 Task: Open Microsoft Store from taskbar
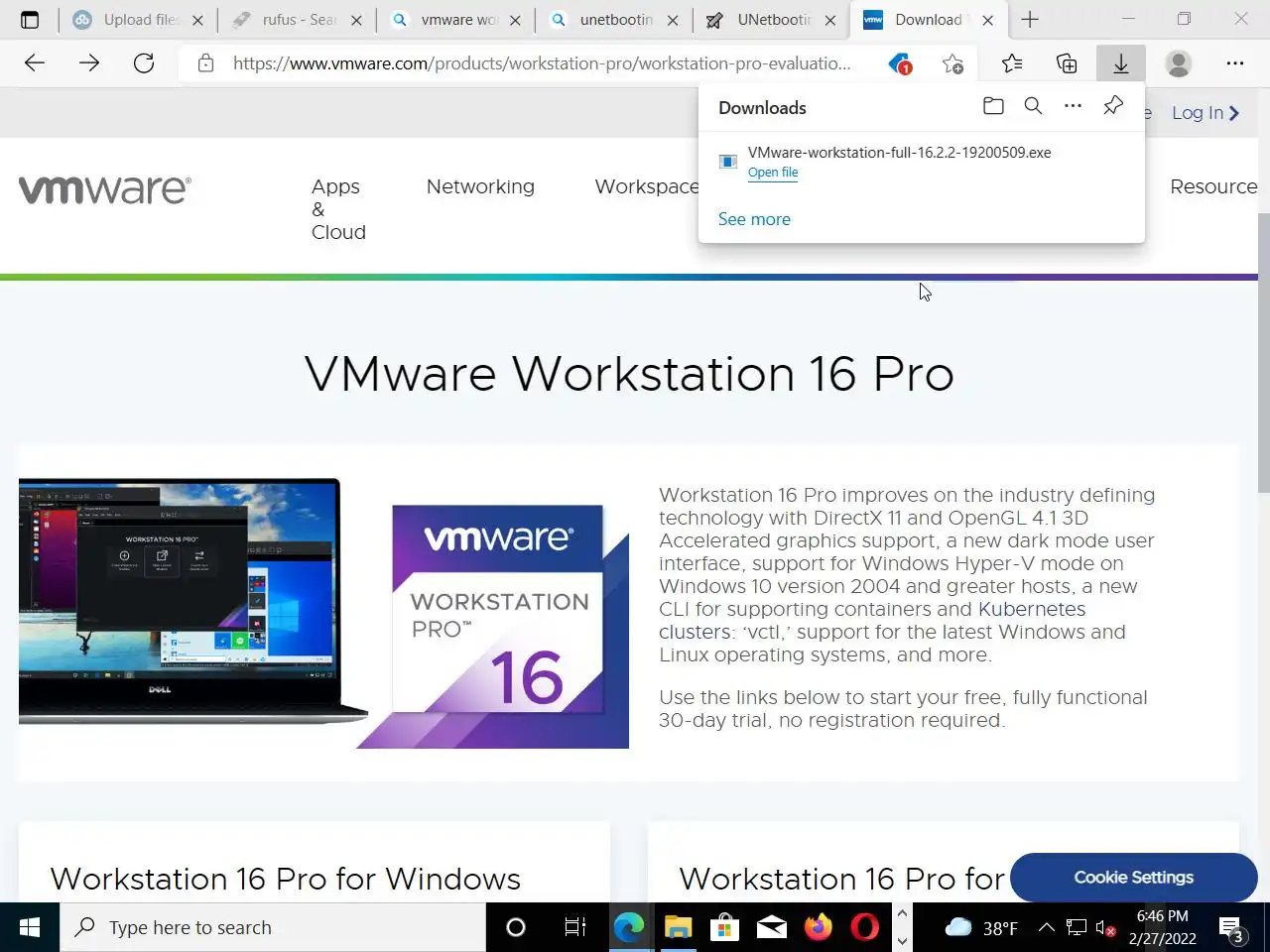724,927
